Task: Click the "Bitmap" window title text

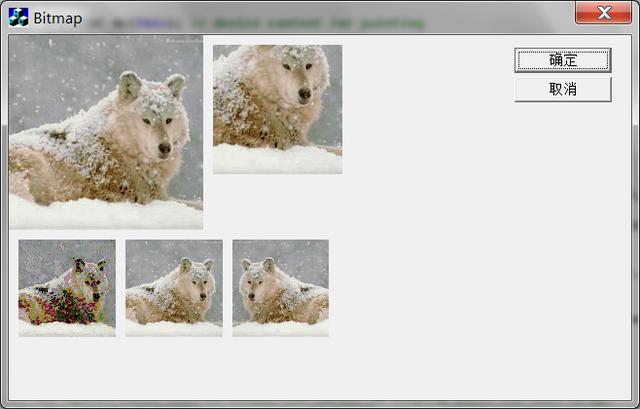Action: (x=58, y=18)
